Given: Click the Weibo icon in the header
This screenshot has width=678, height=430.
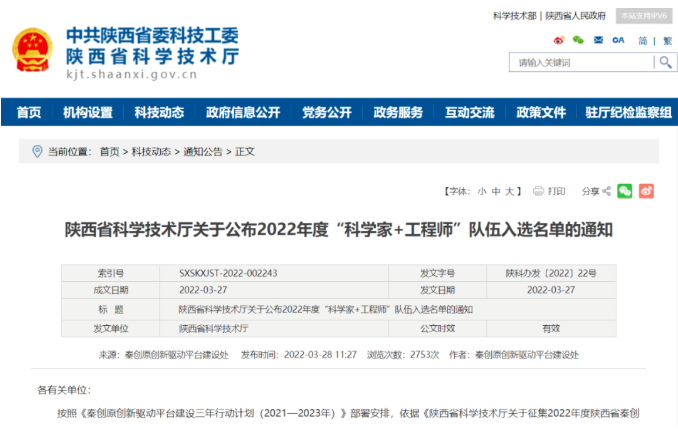Looking at the screenshot, I should [x=559, y=40].
